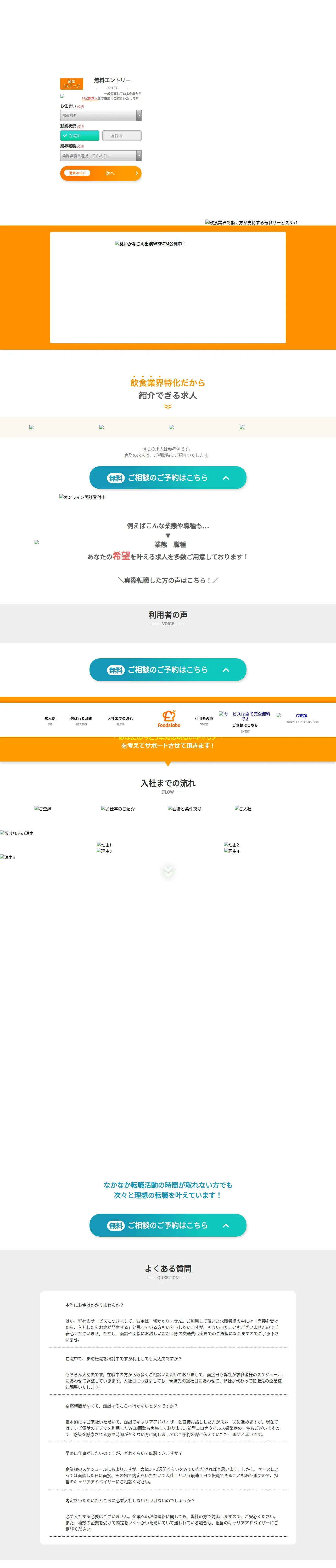Select the ご入社 flow step image
The image size is (336, 1568).
243,809
